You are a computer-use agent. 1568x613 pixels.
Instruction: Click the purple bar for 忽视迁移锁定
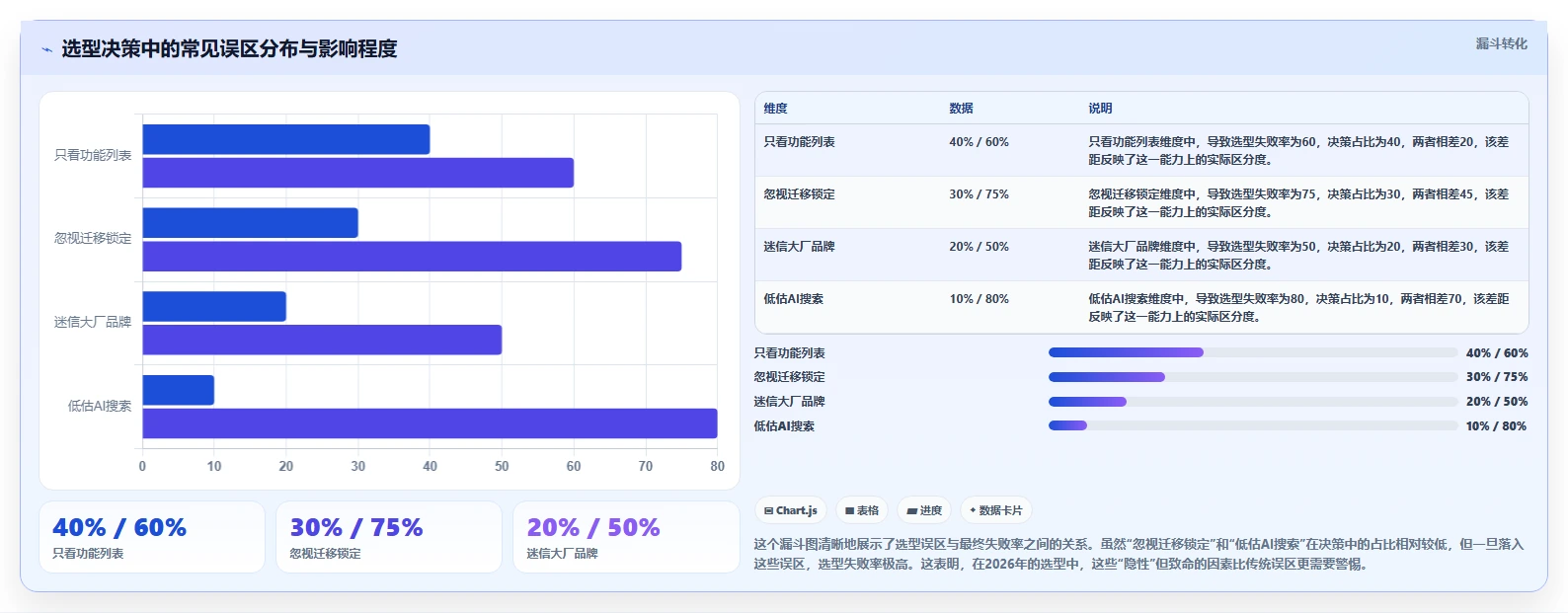pos(412,257)
